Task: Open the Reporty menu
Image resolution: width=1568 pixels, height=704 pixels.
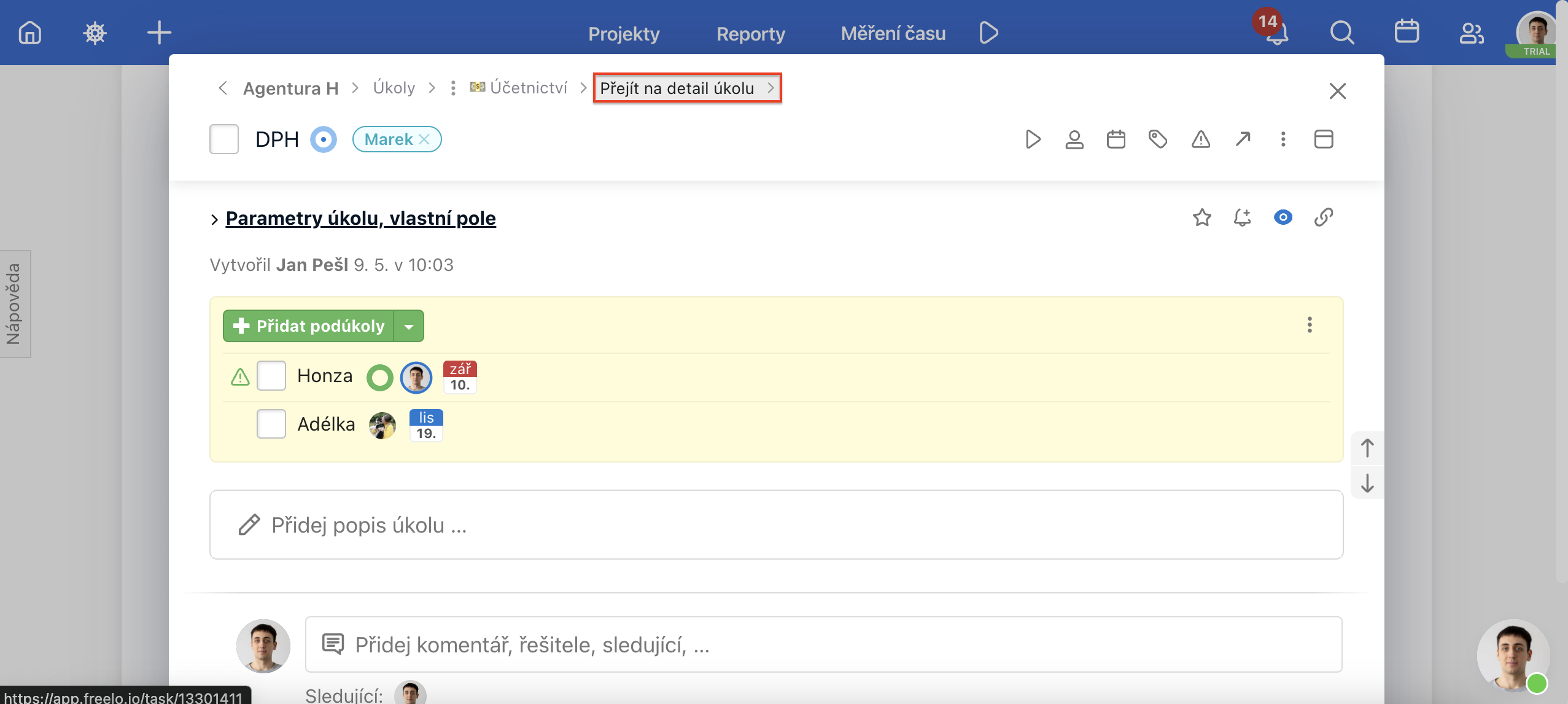Action: pos(750,33)
